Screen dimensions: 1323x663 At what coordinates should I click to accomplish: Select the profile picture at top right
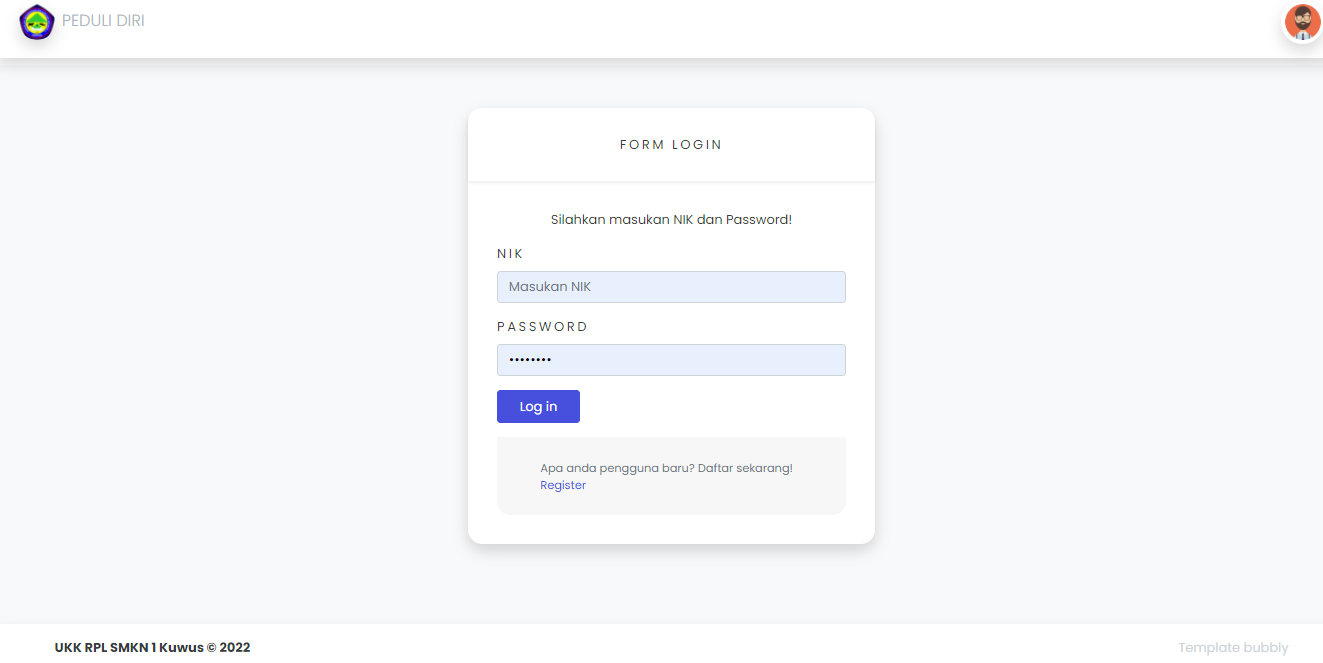pos(1301,22)
